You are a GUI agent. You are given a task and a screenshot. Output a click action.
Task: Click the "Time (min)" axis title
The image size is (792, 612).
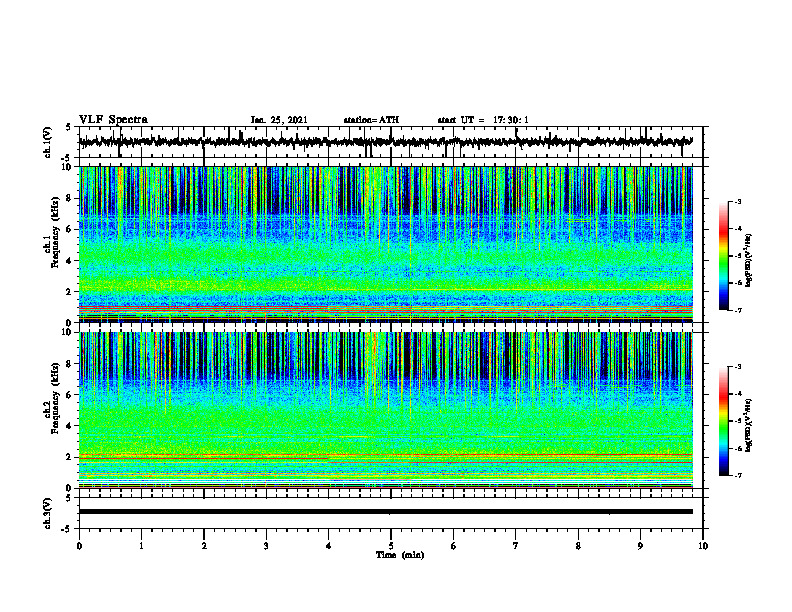pos(400,555)
